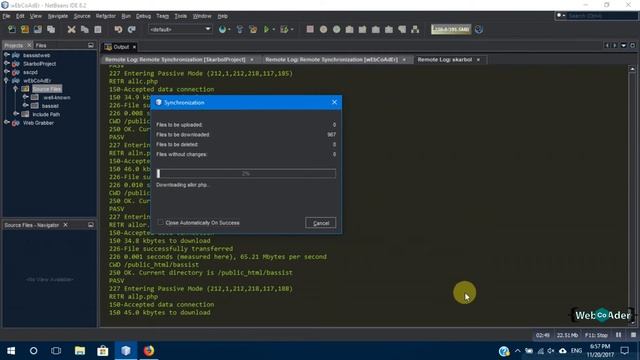The width and height of the screenshot is (640, 360).
Task: Open File Explorer from the taskbar
Action: coord(80,351)
